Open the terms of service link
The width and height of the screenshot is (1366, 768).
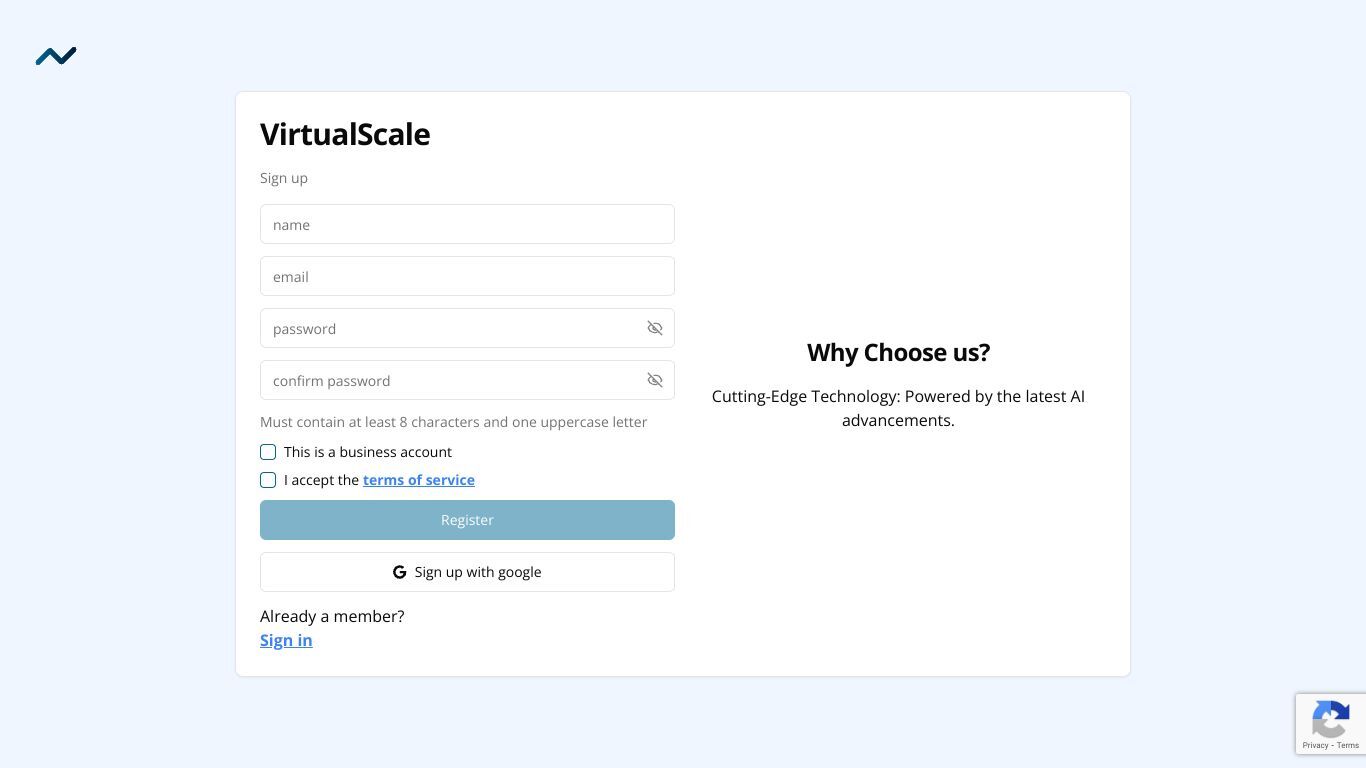419,480
